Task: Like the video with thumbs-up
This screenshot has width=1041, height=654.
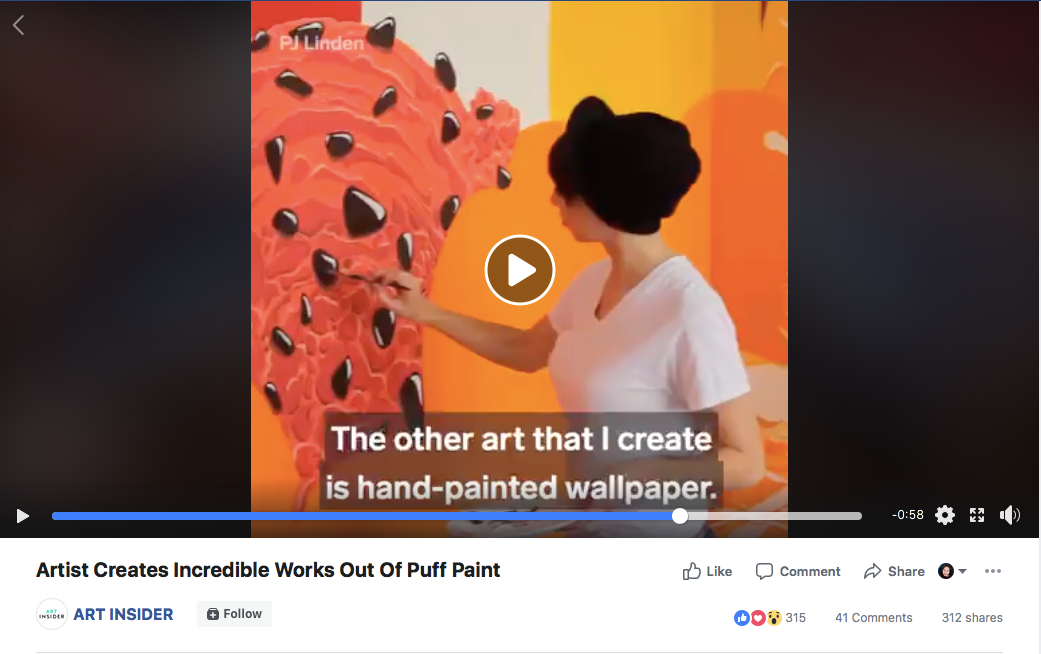Action: [x=707, y=571]
